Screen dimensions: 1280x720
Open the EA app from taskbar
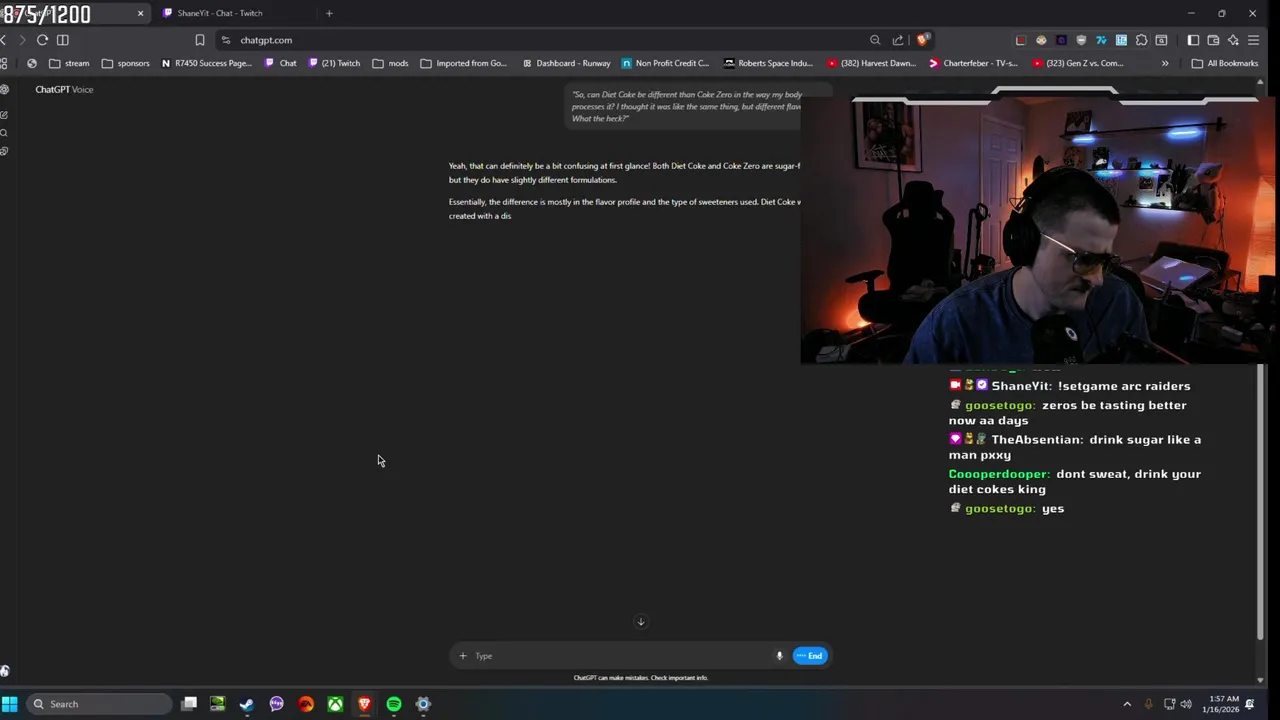[x=306, y=704]
